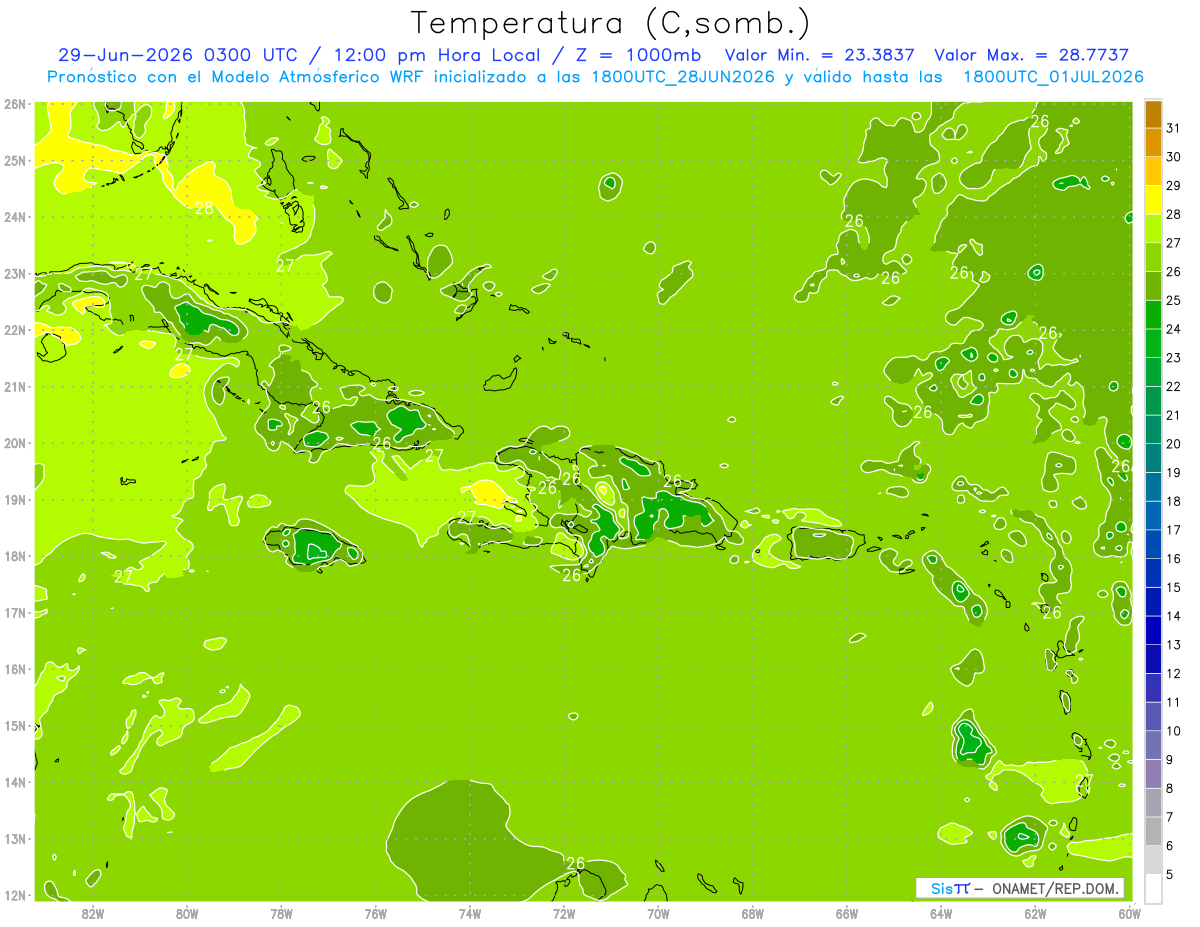Click the latitude axis label "17N"
The height and width of the screenshot is (927, 1200).
(14, 612)
